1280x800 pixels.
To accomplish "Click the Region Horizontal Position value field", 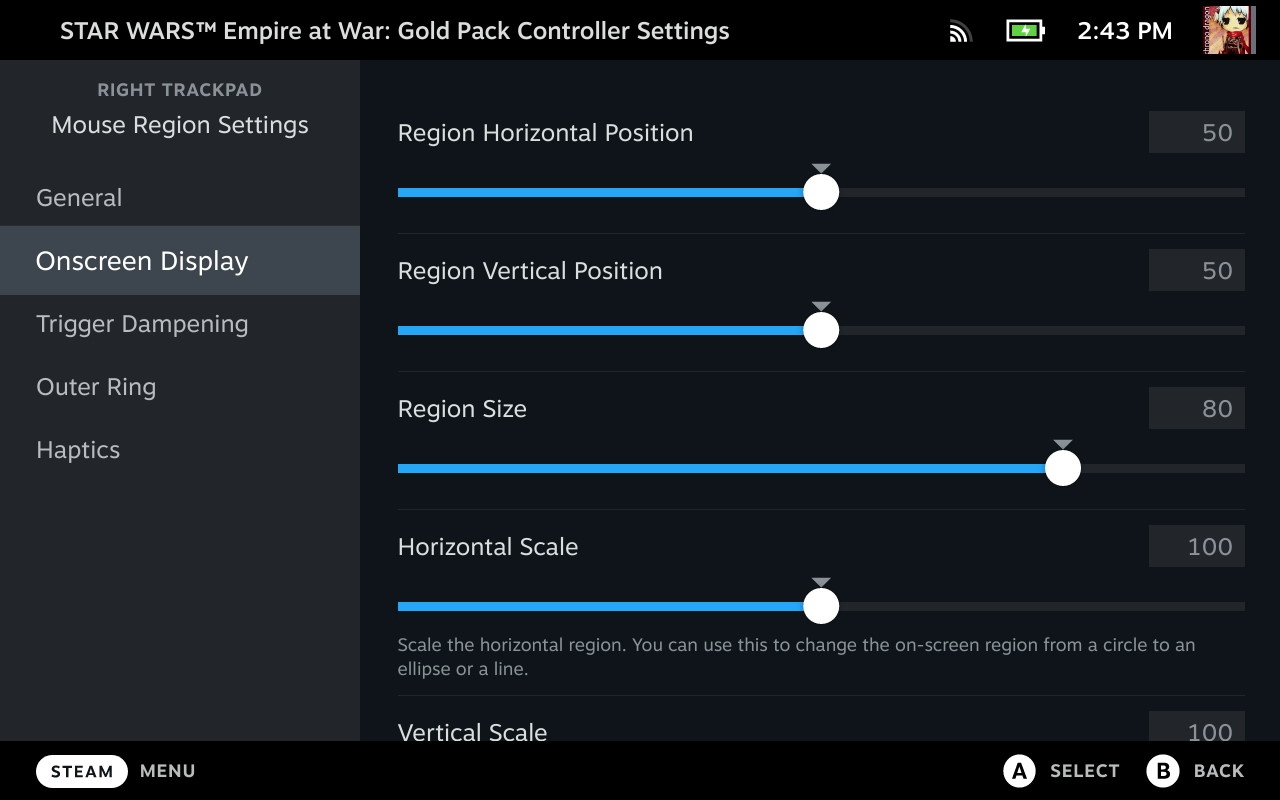I will coord(1196,133).
